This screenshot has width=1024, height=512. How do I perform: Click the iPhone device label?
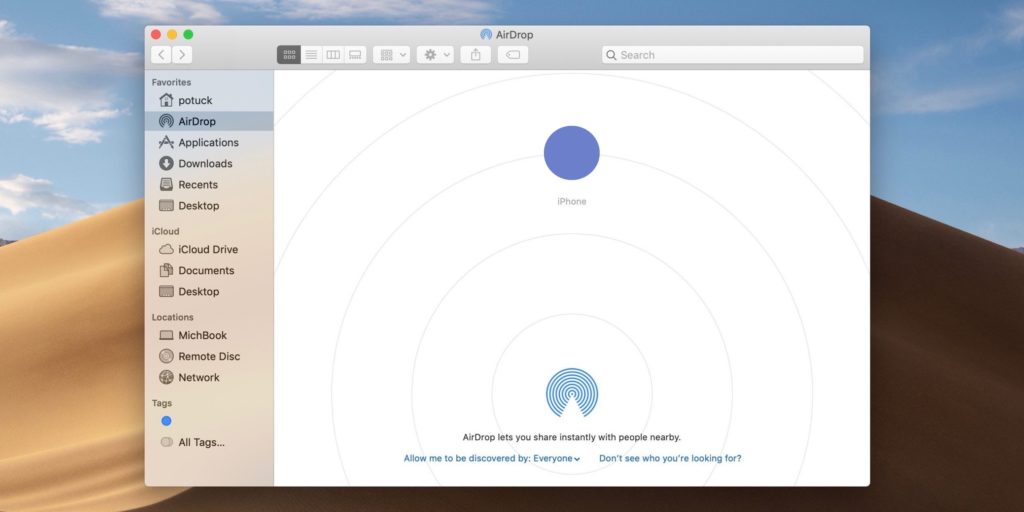pyautogui.click(x=571, y=202)
